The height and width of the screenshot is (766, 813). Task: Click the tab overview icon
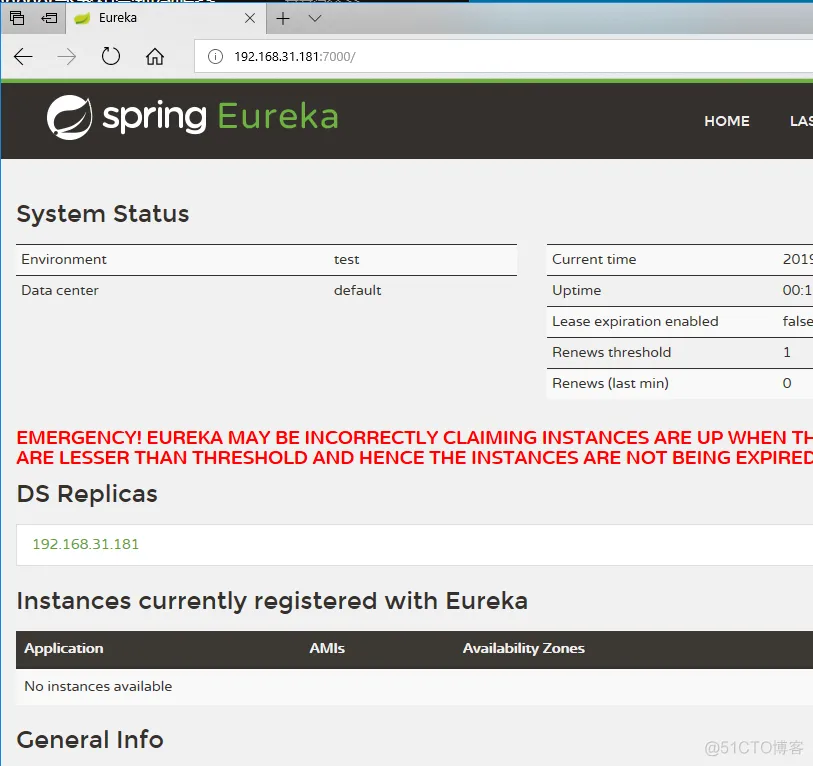tap(17, 18)
